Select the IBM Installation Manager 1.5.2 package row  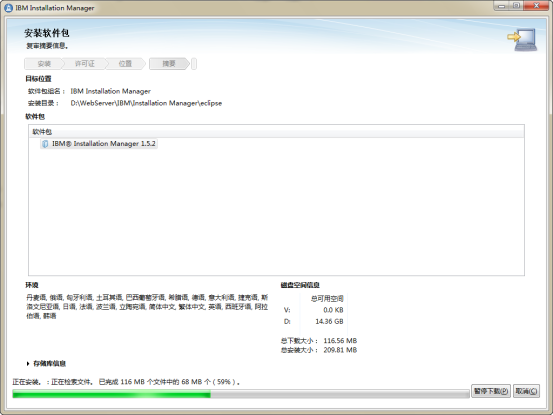click(x=99, y=144)
